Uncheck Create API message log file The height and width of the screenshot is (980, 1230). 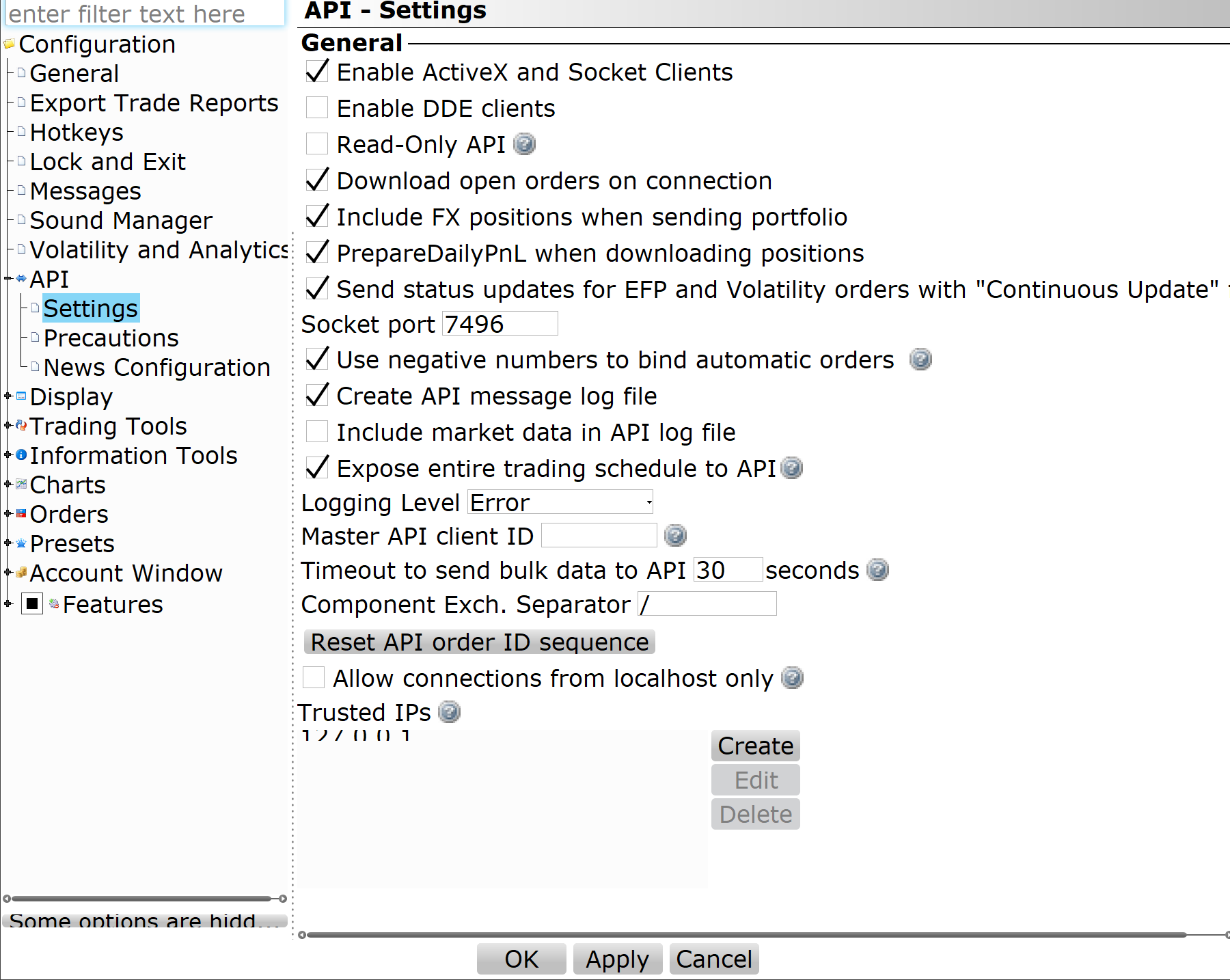pos(317,396)
